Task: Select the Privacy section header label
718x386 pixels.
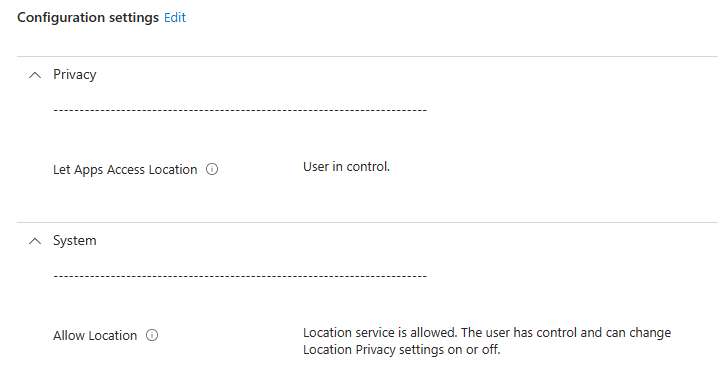Action: pyautogui.click(x=75, y=75)
